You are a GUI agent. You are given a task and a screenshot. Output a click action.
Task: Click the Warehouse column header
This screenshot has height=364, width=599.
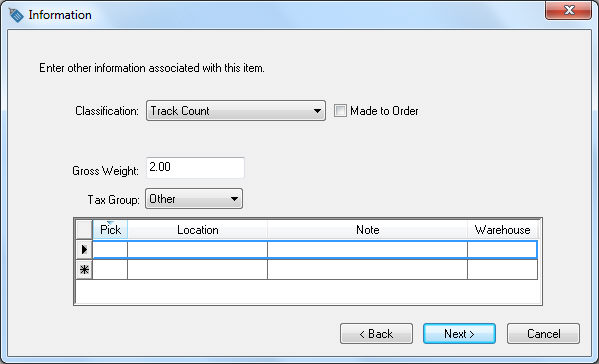502,230
